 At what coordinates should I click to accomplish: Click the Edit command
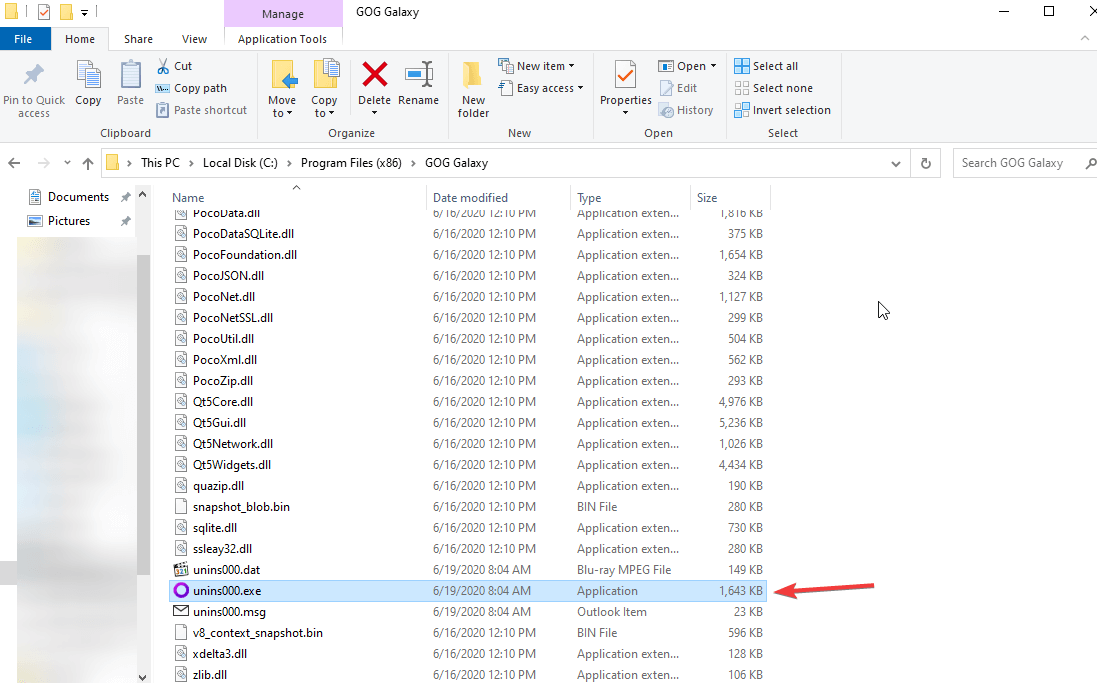click(x=678, y=88)
